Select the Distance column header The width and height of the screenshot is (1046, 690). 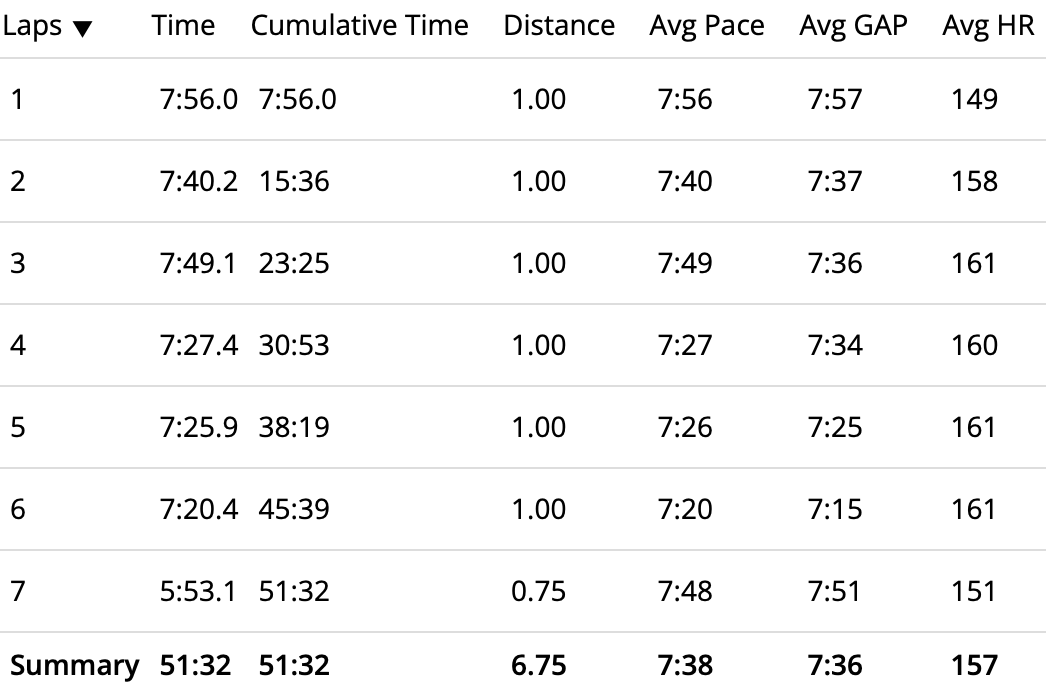click(x=559, y=26)
